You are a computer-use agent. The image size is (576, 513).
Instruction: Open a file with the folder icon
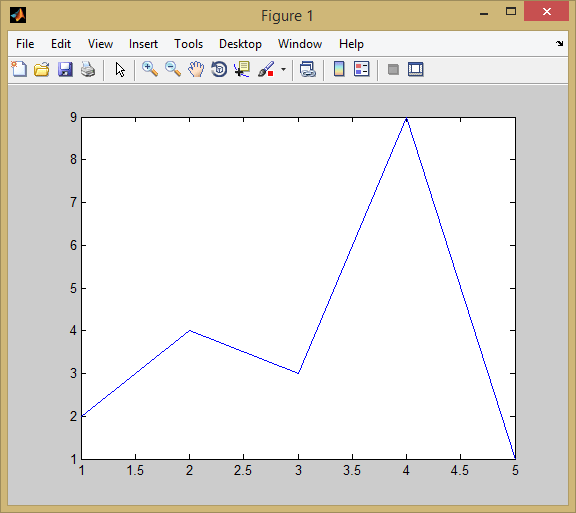pos(42,69)
